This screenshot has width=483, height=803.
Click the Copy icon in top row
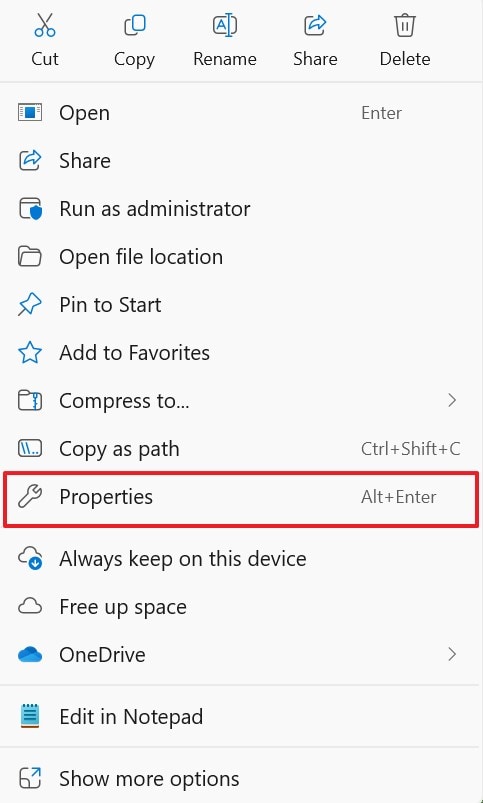(x=135, y=25)
